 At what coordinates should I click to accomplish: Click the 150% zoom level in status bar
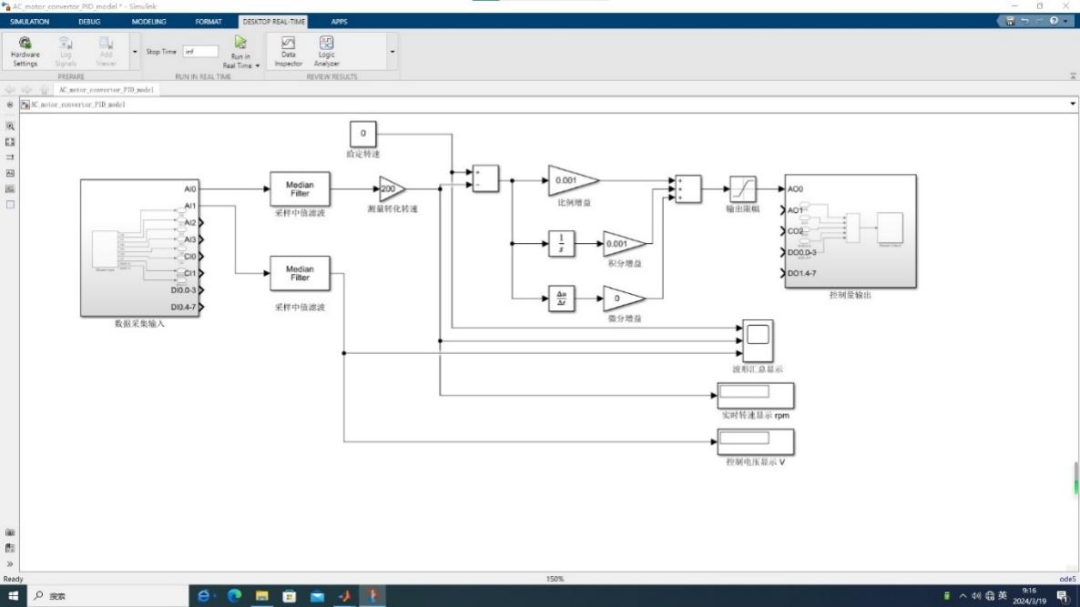click(x=554, y=579)
